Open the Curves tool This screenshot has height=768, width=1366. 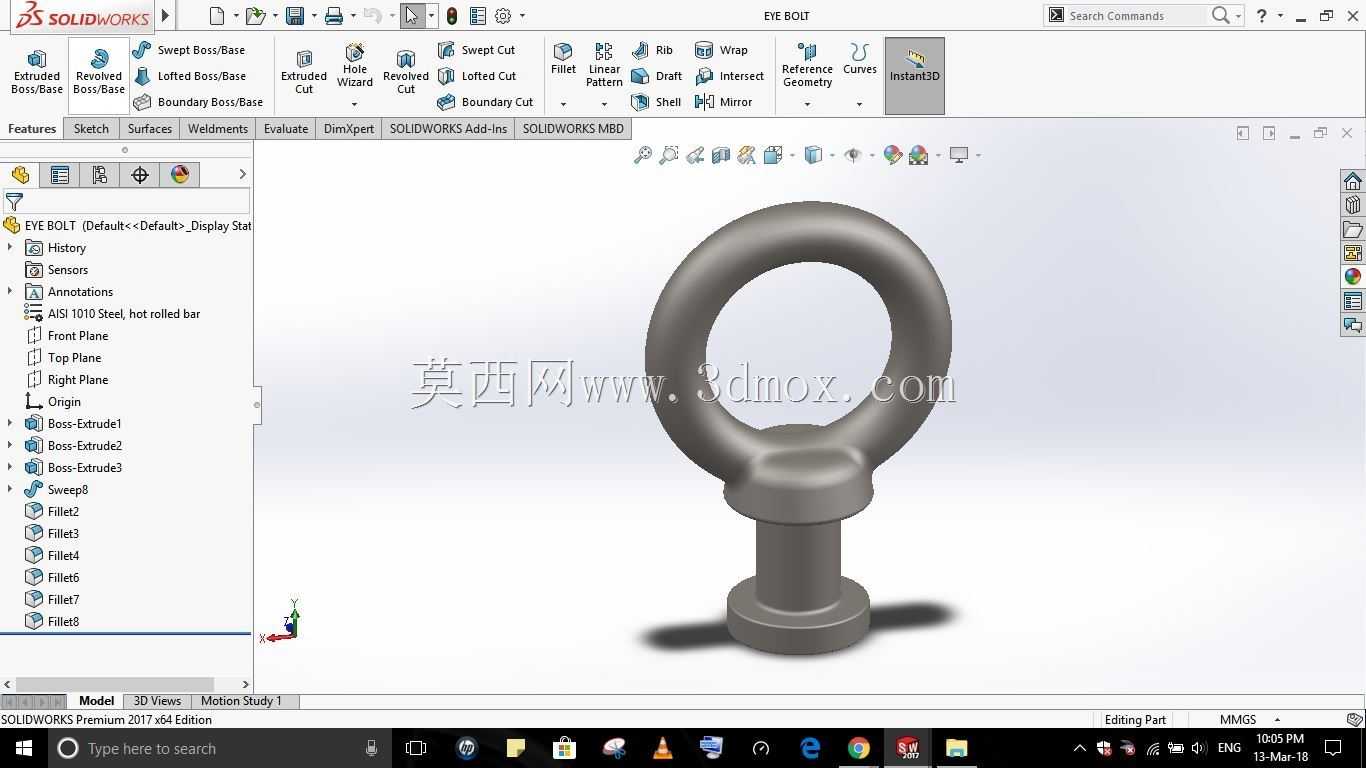(860, 60)
